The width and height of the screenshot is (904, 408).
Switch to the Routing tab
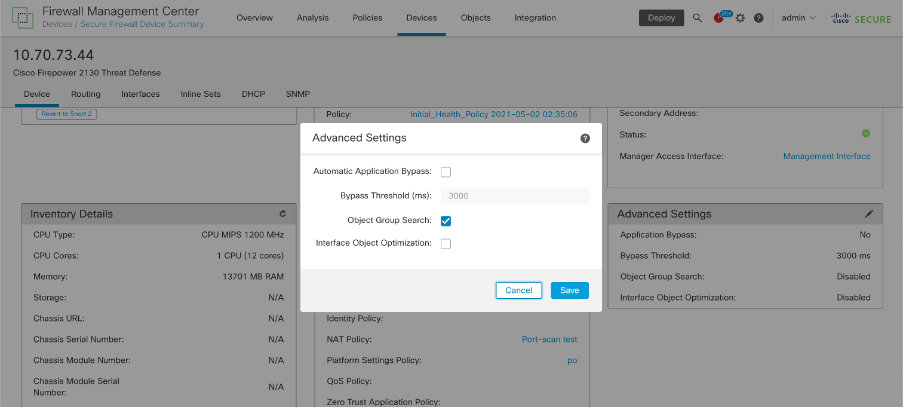[x=86, y=94]
